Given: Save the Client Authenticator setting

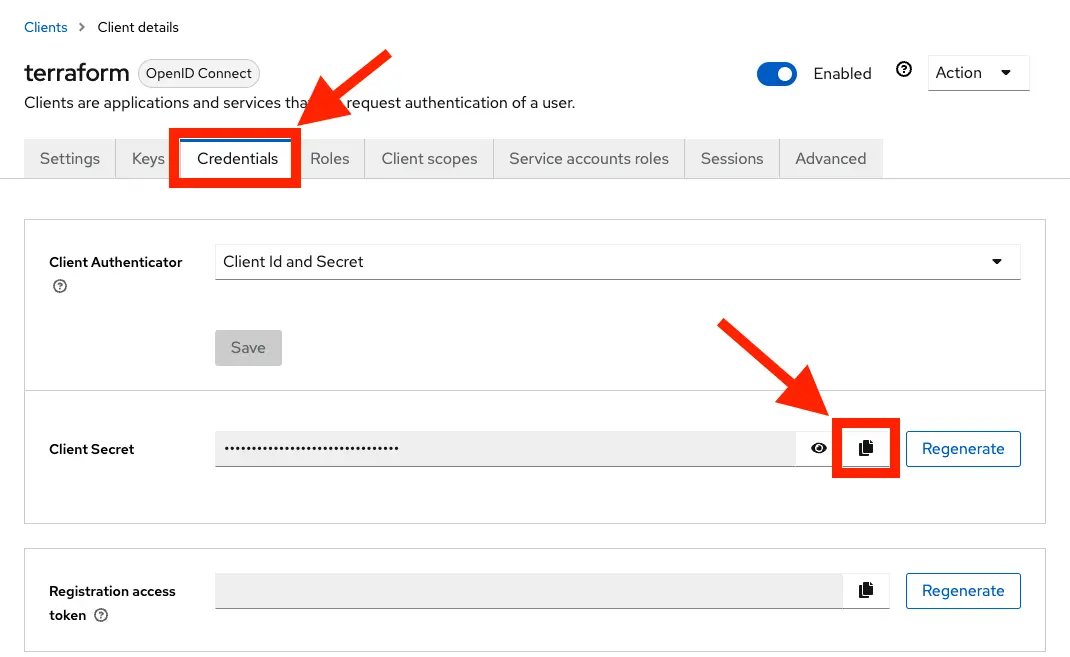Looking at the screenshot, I should (247, 347).
